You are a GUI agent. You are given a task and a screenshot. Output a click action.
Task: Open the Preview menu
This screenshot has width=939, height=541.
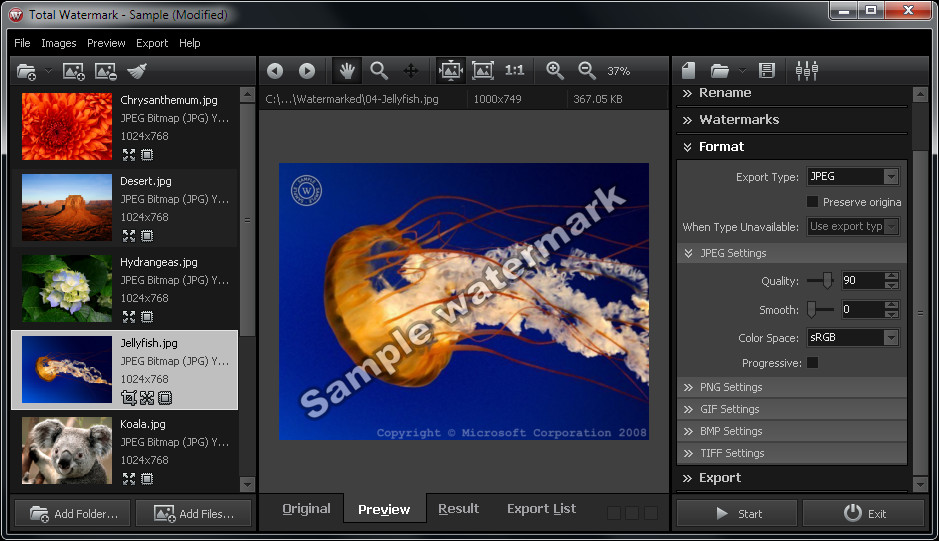pyautogui.click(x=106, y=43)
